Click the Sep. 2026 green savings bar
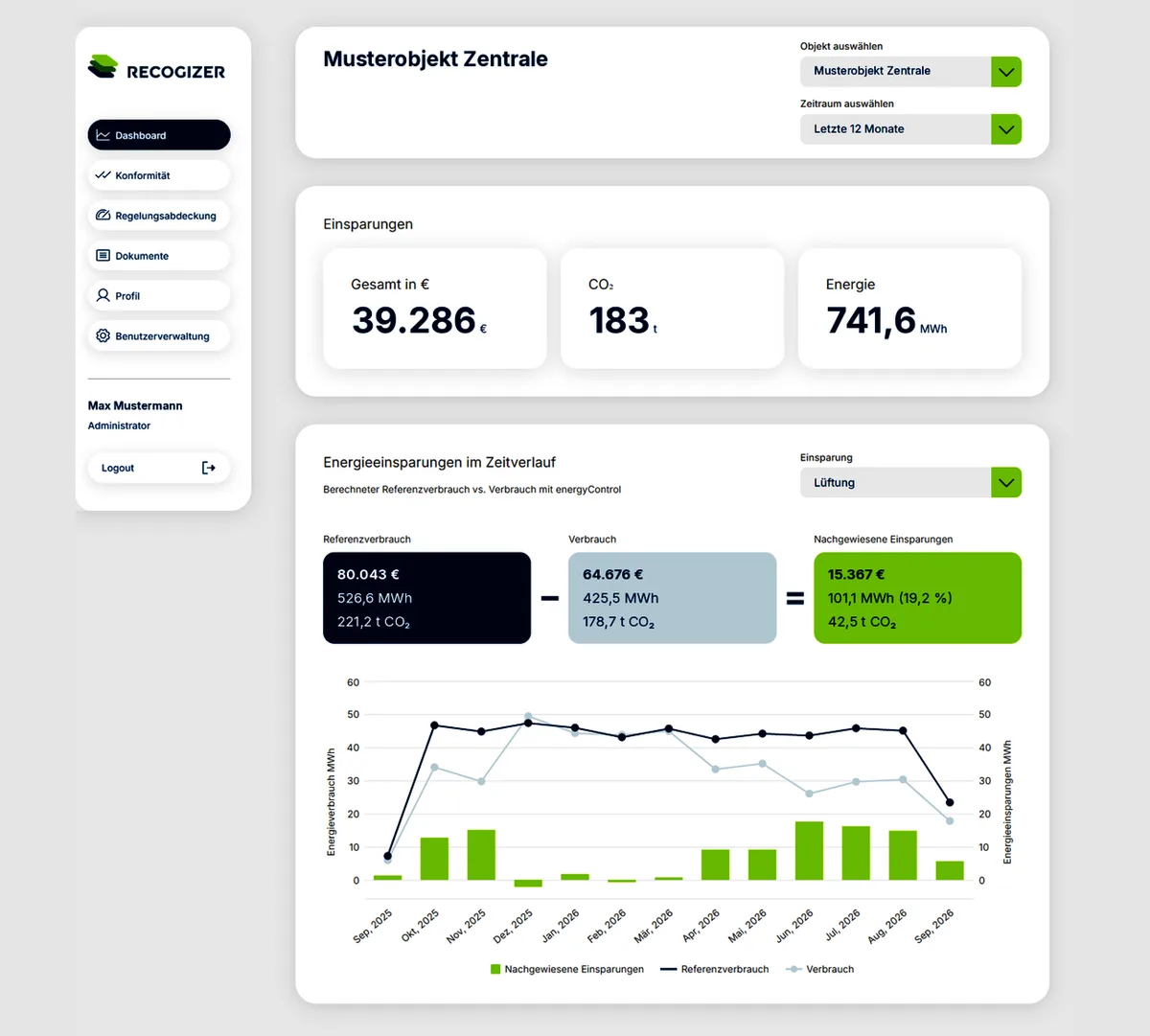Image resolution: width=1150 pixels, height=1036 pixels. tap(950, 870)
